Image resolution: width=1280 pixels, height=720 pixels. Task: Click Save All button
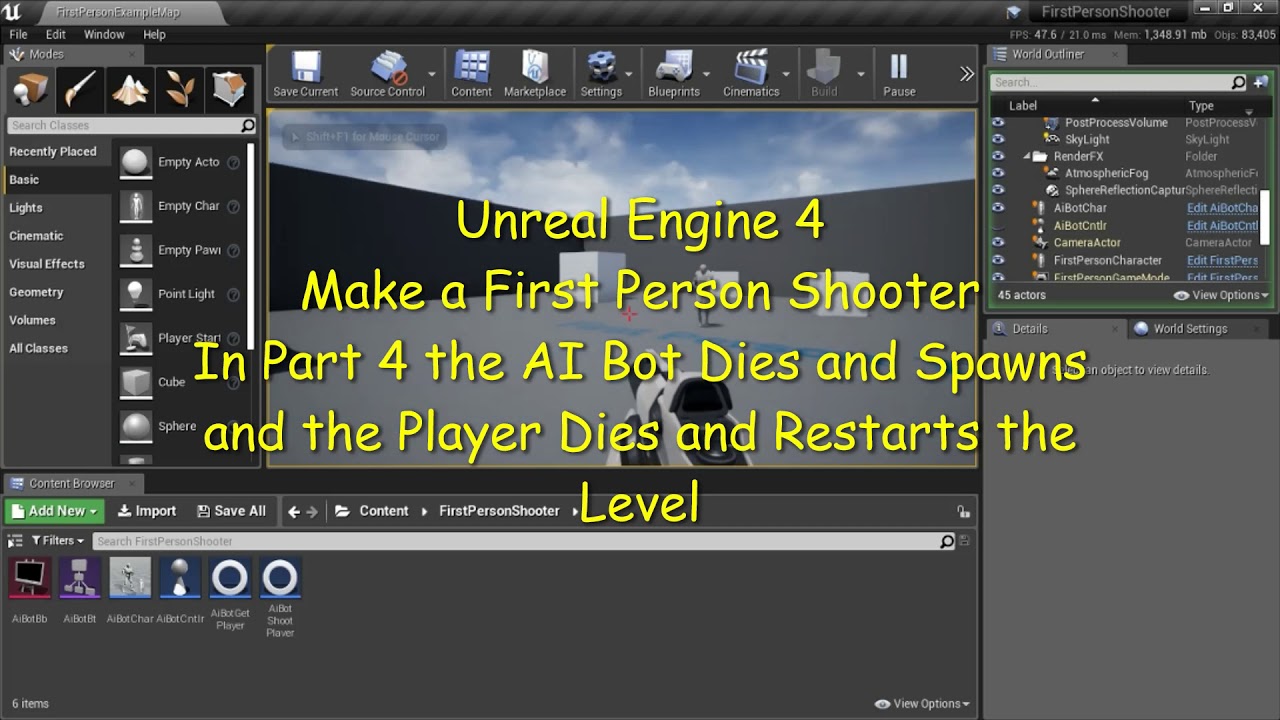pyautogui.click(x=231, y=511)
